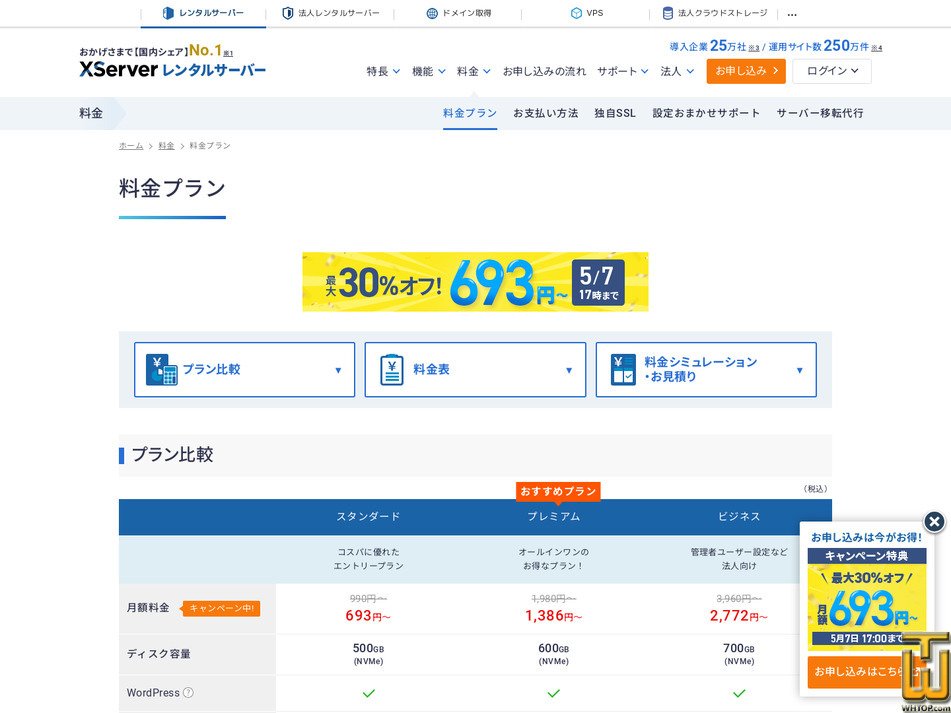The width and height of the screenshot is (951, 713).
Task: Select the 独自SSL sub-tab
Action: (615, 113)
